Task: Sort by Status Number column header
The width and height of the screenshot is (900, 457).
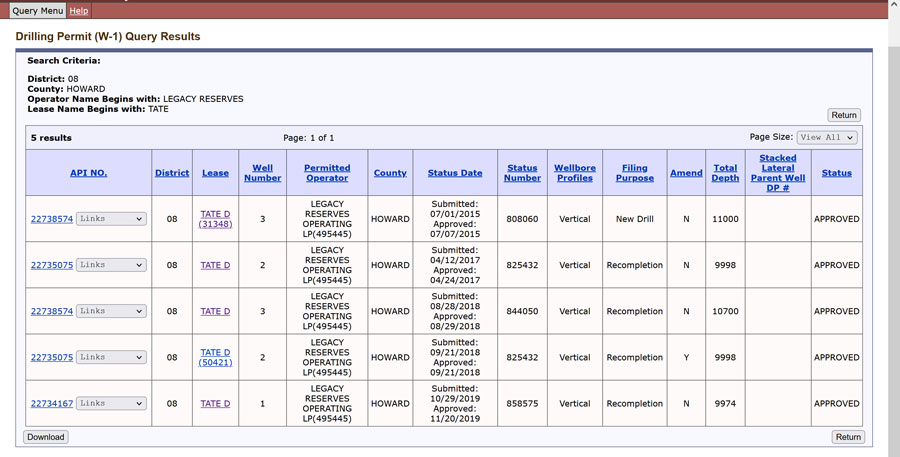Action: click(x=522, y=173)
